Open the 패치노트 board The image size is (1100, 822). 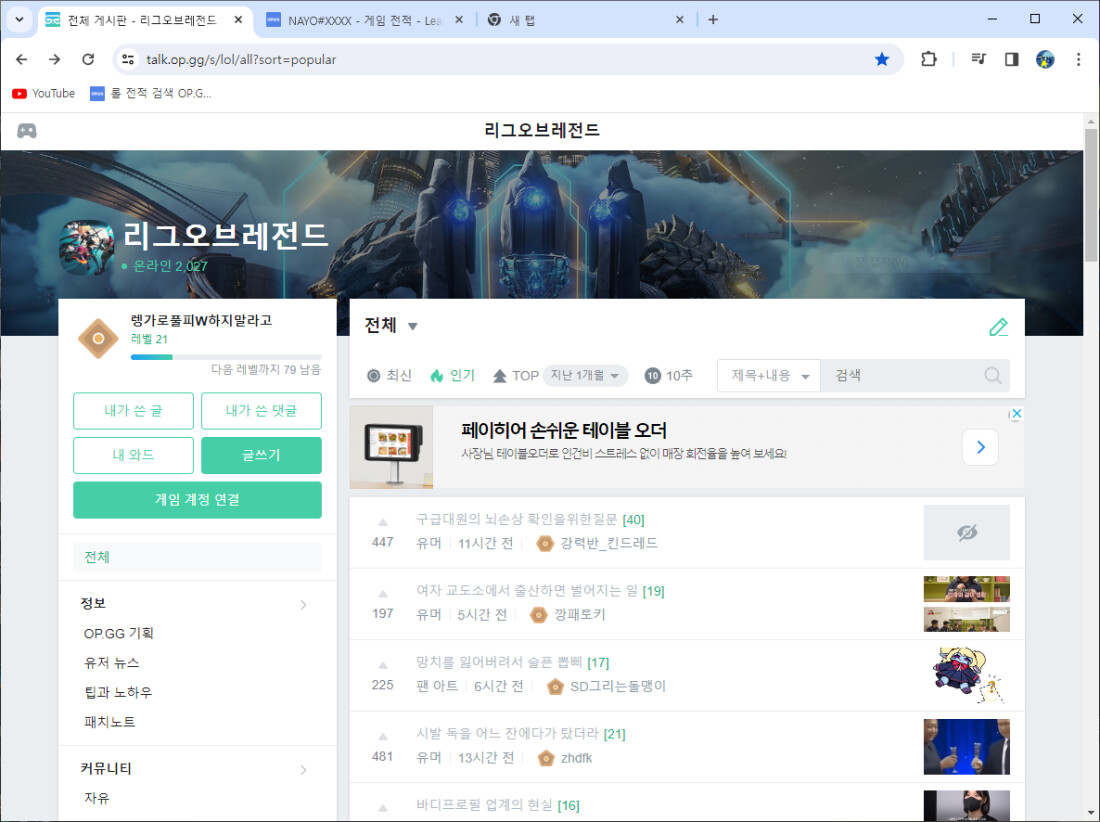(x=109, y=722)
